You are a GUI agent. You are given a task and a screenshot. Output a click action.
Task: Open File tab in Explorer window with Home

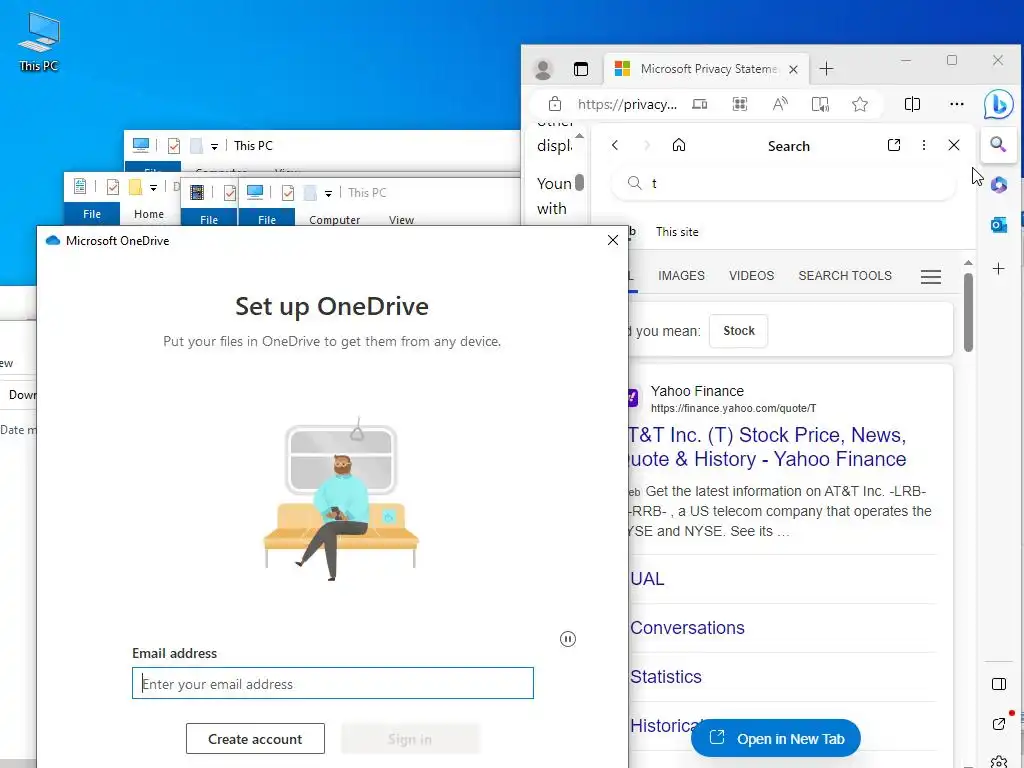click(x=92, y=214)
